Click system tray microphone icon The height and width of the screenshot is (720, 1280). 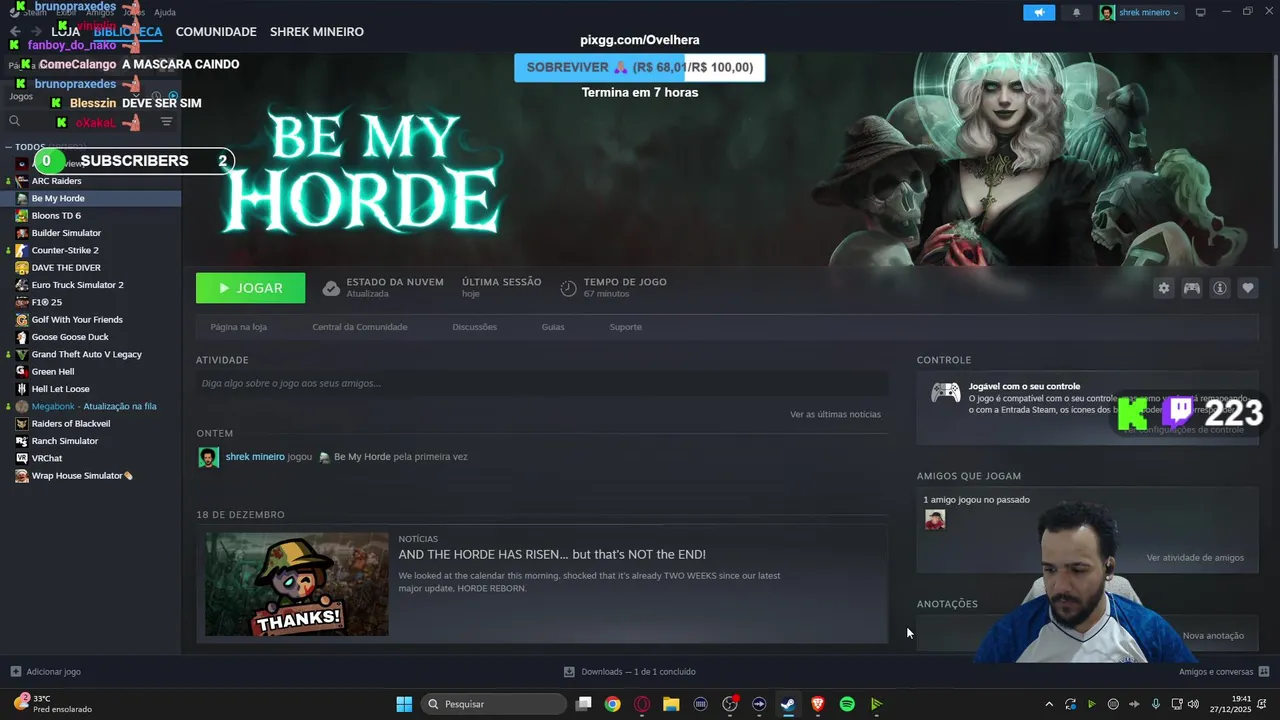pos(1156,704)
